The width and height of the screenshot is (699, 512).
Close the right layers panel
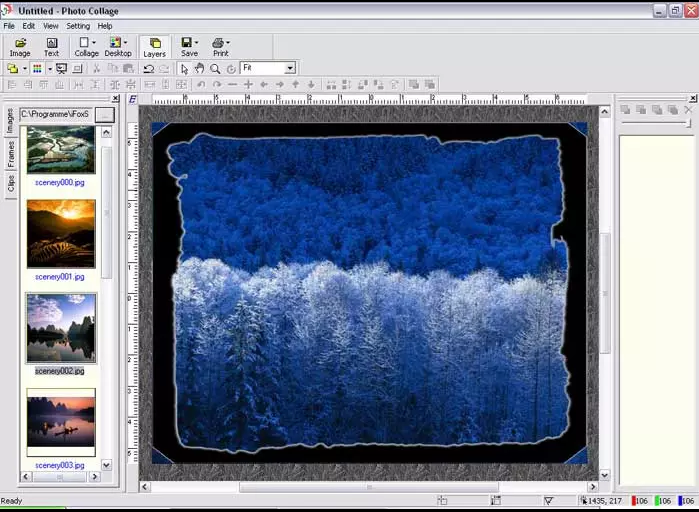point(693,98)
